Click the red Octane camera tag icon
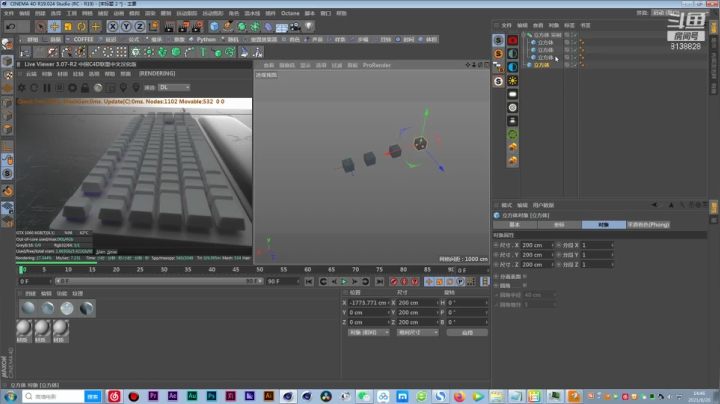The width and height of the screenshot is (720, 404). 512,40
